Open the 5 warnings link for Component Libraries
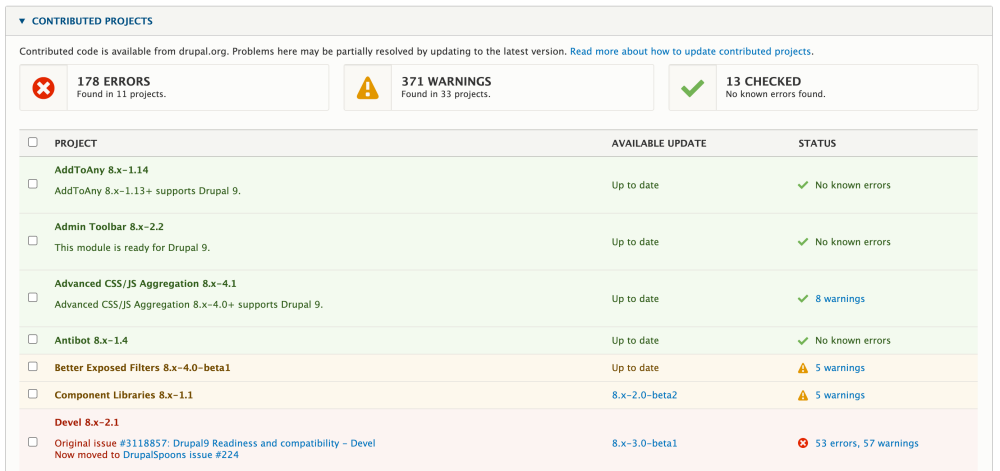1000x471 pixels. tap(840, 395)
